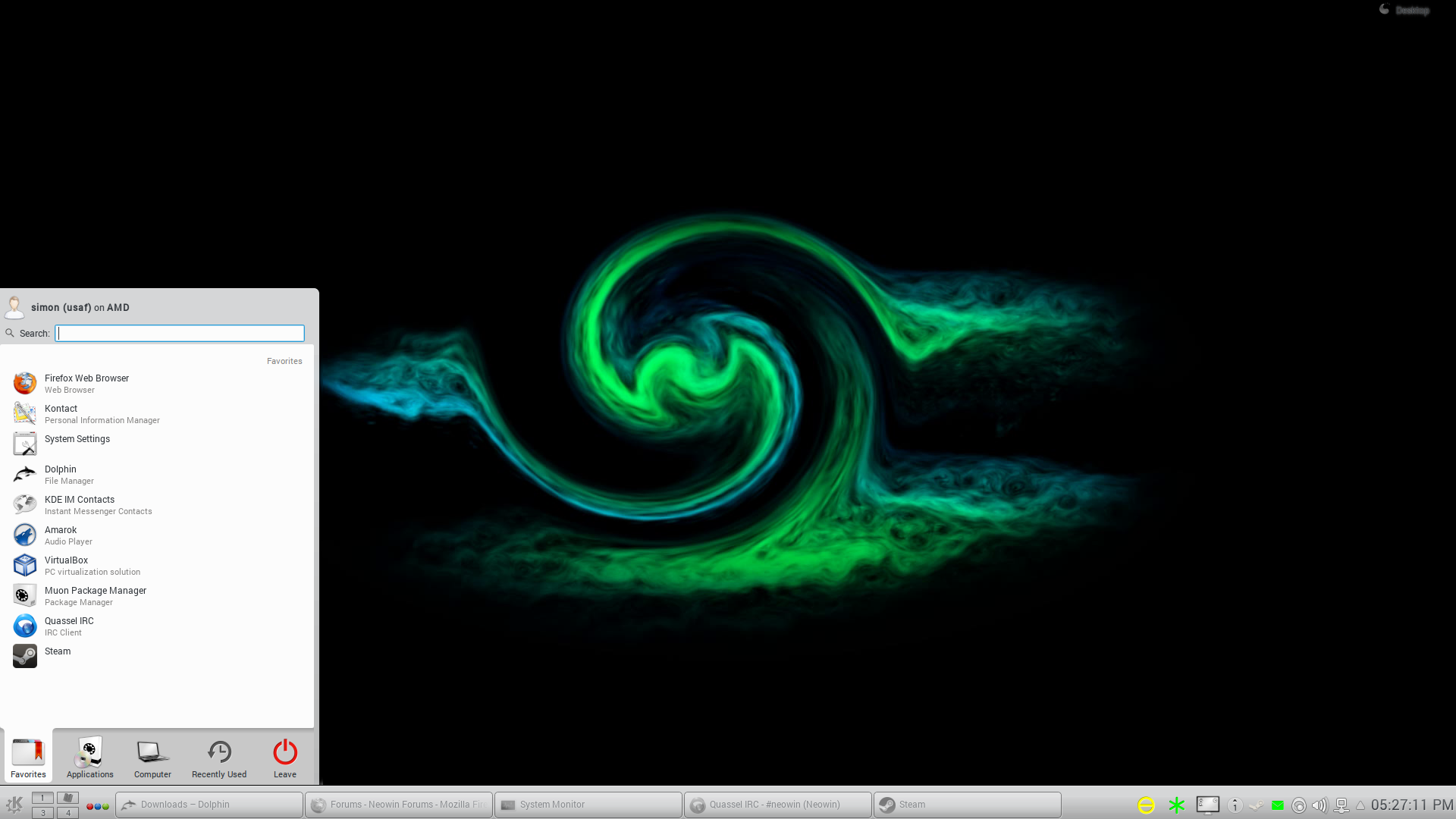Open Kontact Personal Information Manager

pos(61,413)
